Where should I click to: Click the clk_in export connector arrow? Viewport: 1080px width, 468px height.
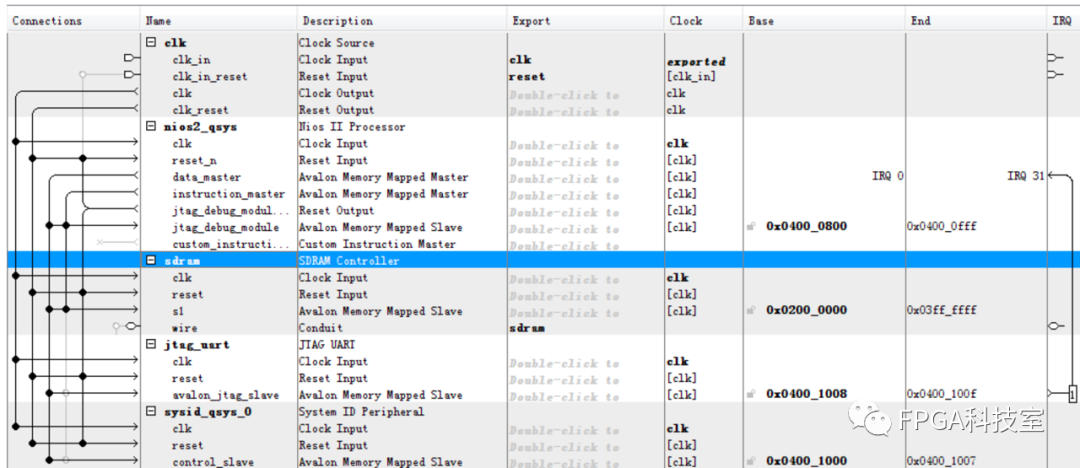click(x=131, y=59)
